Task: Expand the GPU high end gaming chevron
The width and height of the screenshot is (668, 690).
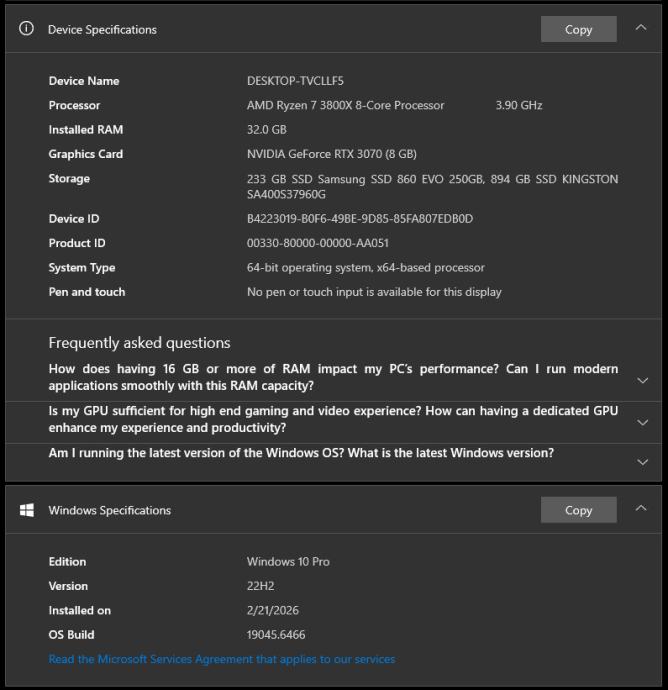Action: point(642,423)
